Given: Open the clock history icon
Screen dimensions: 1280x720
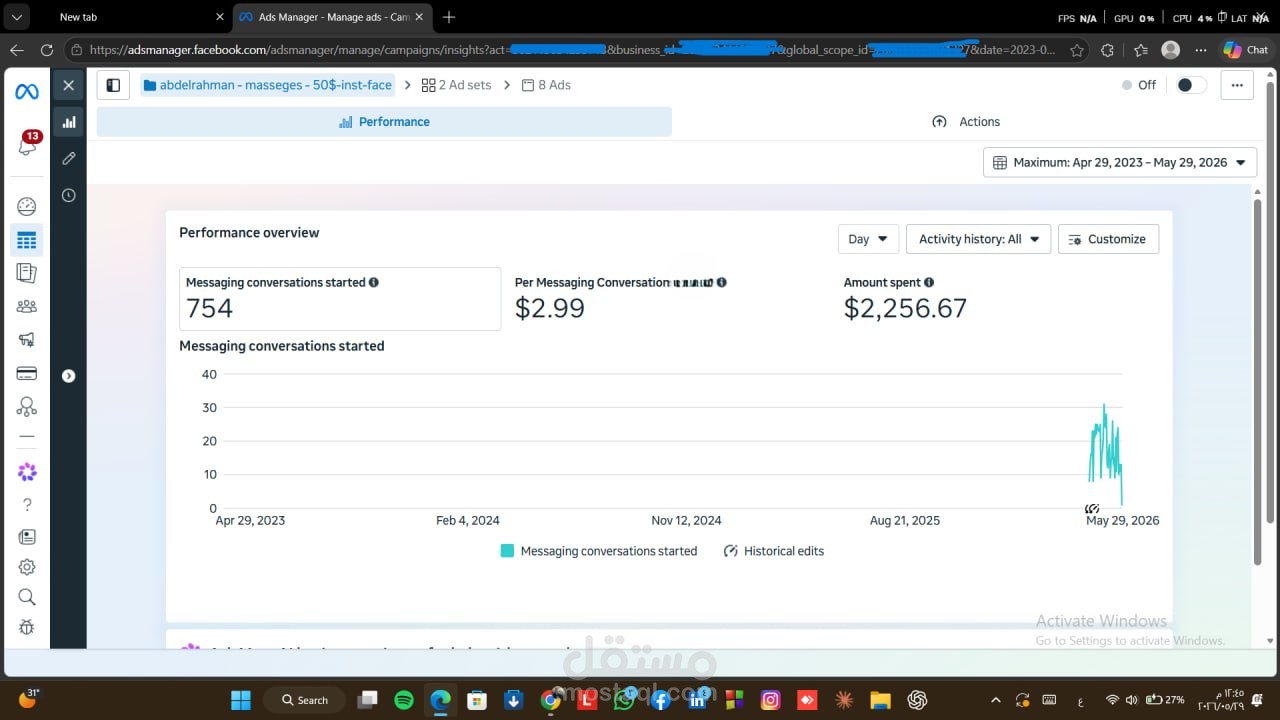Looking at the screenshot, I should [68, 195].
